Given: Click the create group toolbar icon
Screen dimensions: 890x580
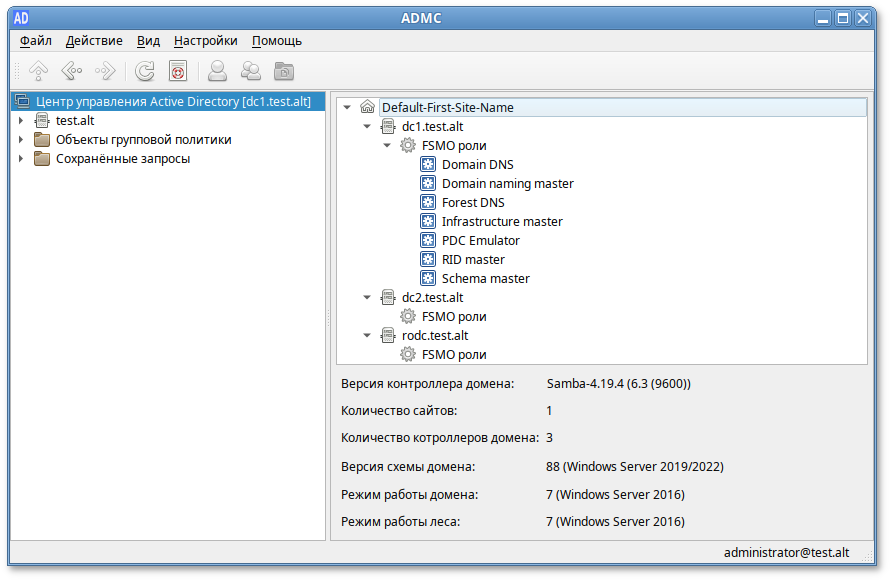Looking at the screenshot, I should 251,71.
